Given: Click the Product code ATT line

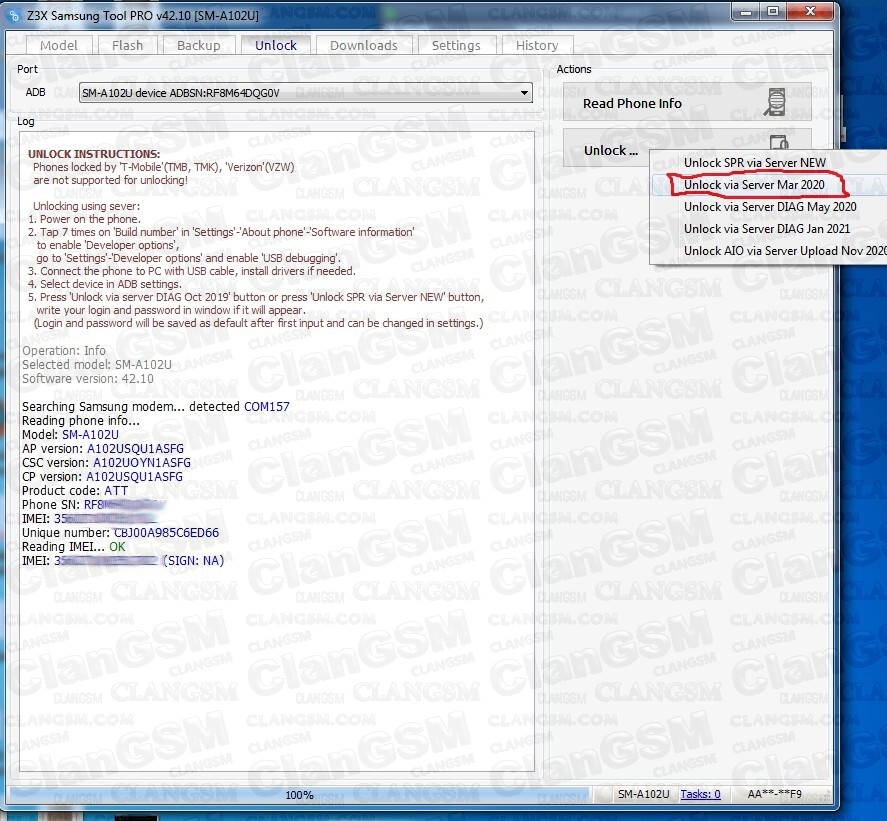Looking at the screenshot, I should click(75, 491).
